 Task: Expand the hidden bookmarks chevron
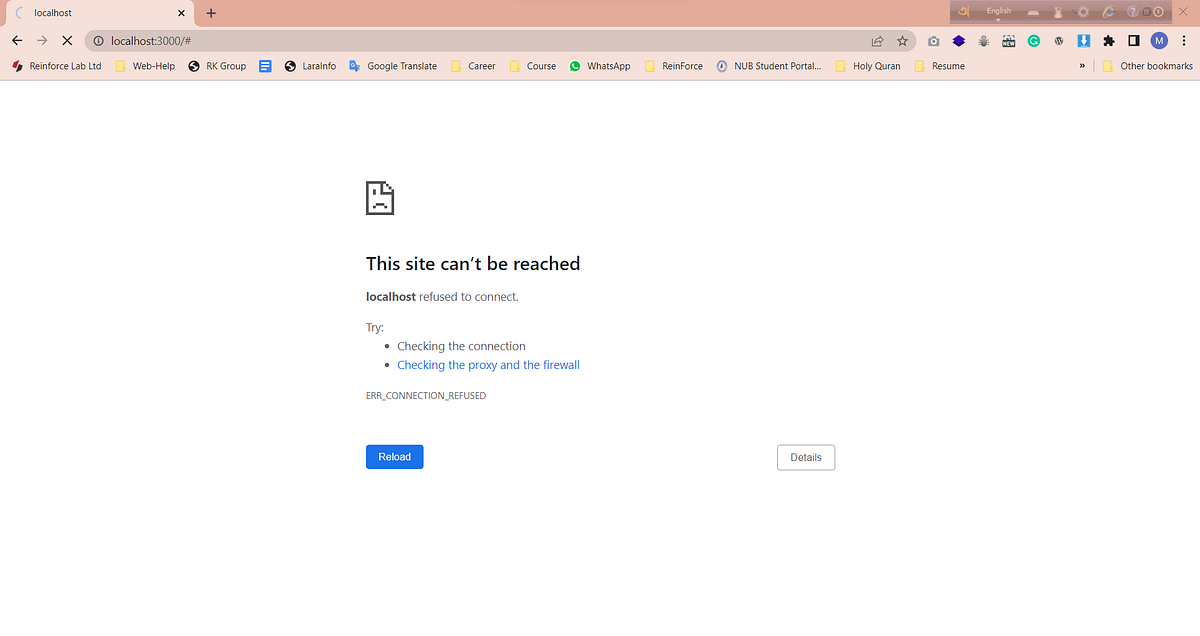[1081, 65]
